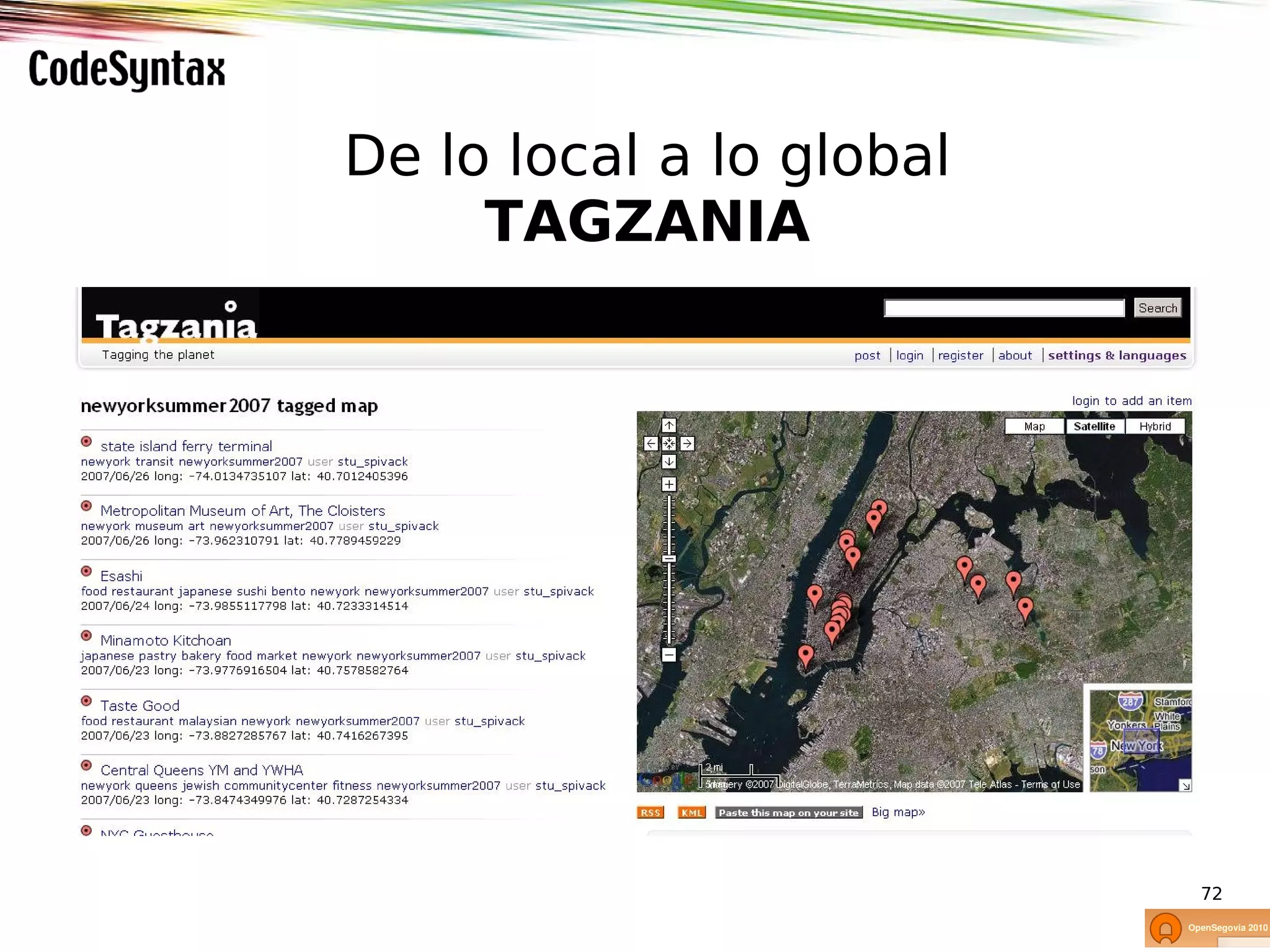Viewport: 1270px width, 952px height.
Task: Open 'Metropolitan Museum of Art, The Cloisters' item
Action: tap(242, 511)
